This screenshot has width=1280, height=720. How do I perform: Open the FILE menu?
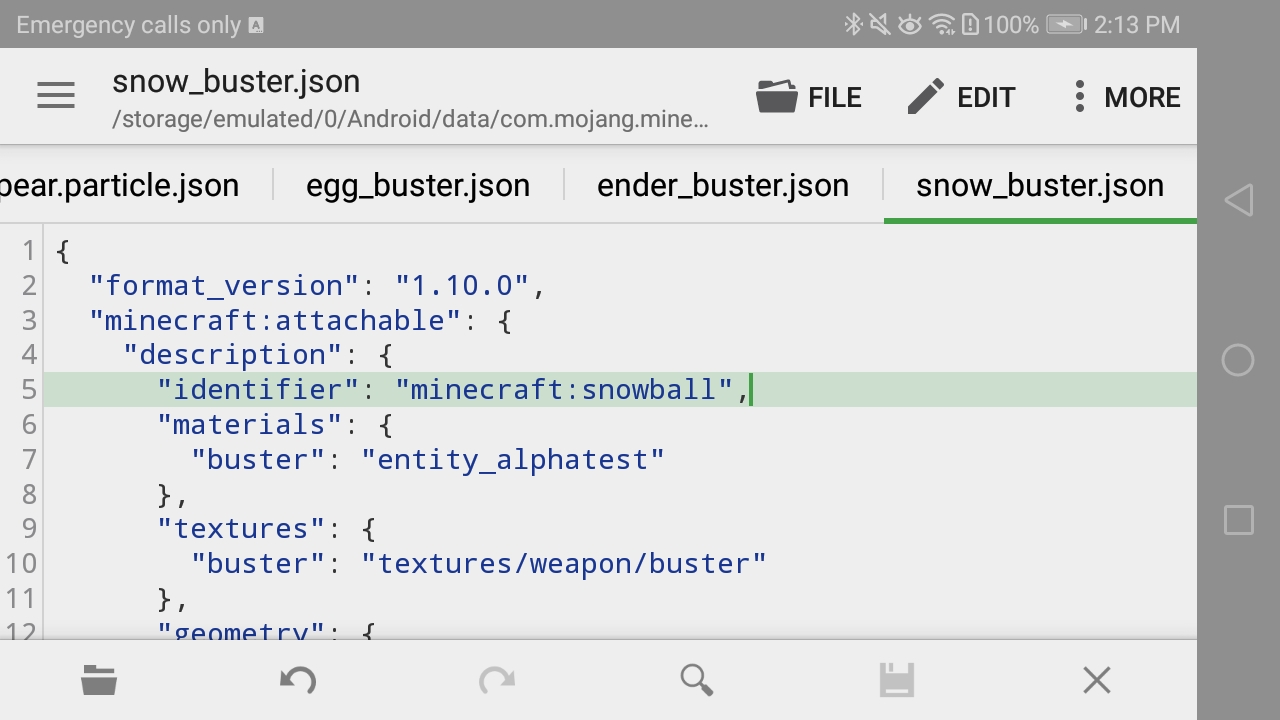click(x=809, y=97)
